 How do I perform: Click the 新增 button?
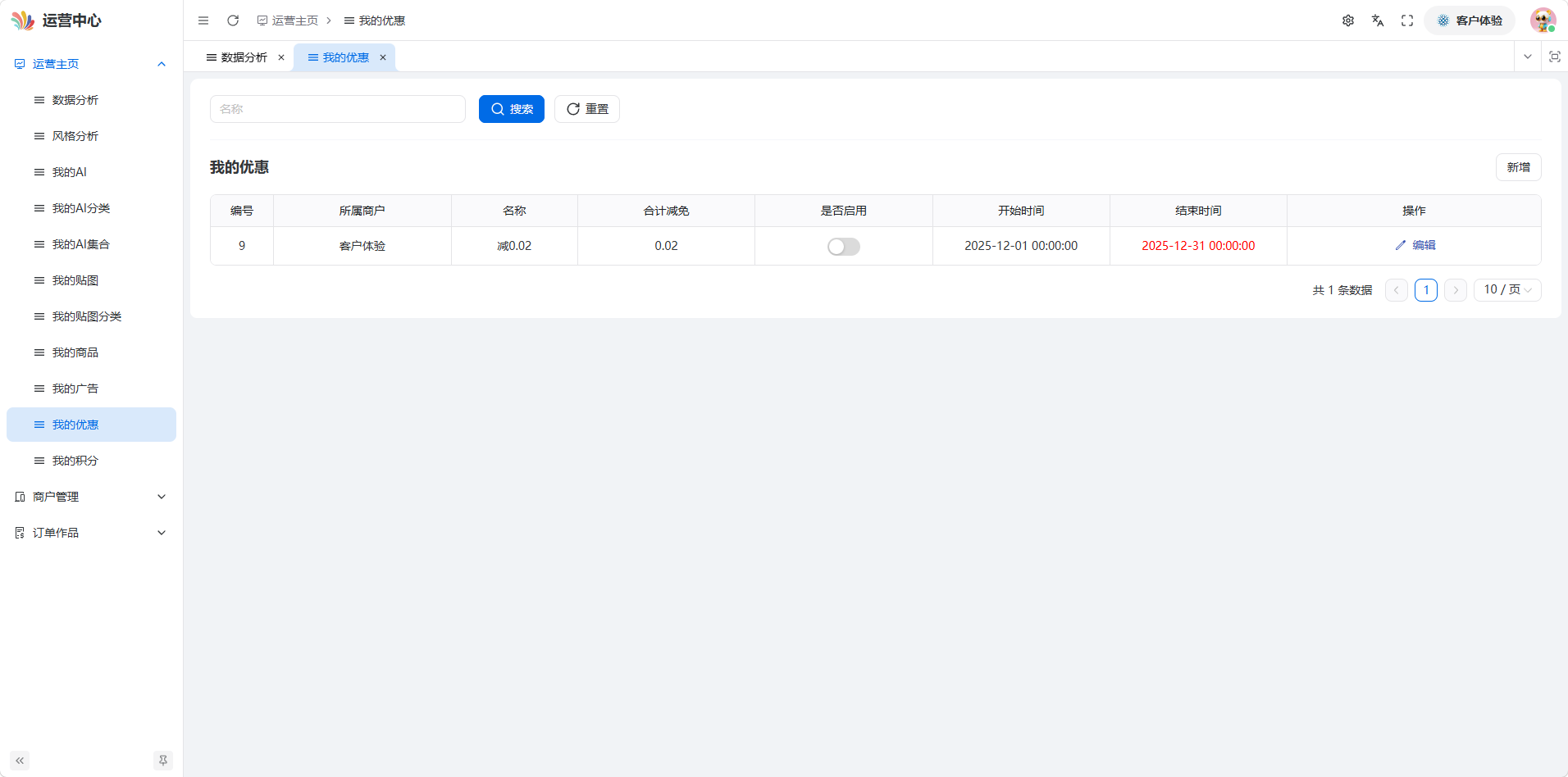click(x=1518, y=167)
